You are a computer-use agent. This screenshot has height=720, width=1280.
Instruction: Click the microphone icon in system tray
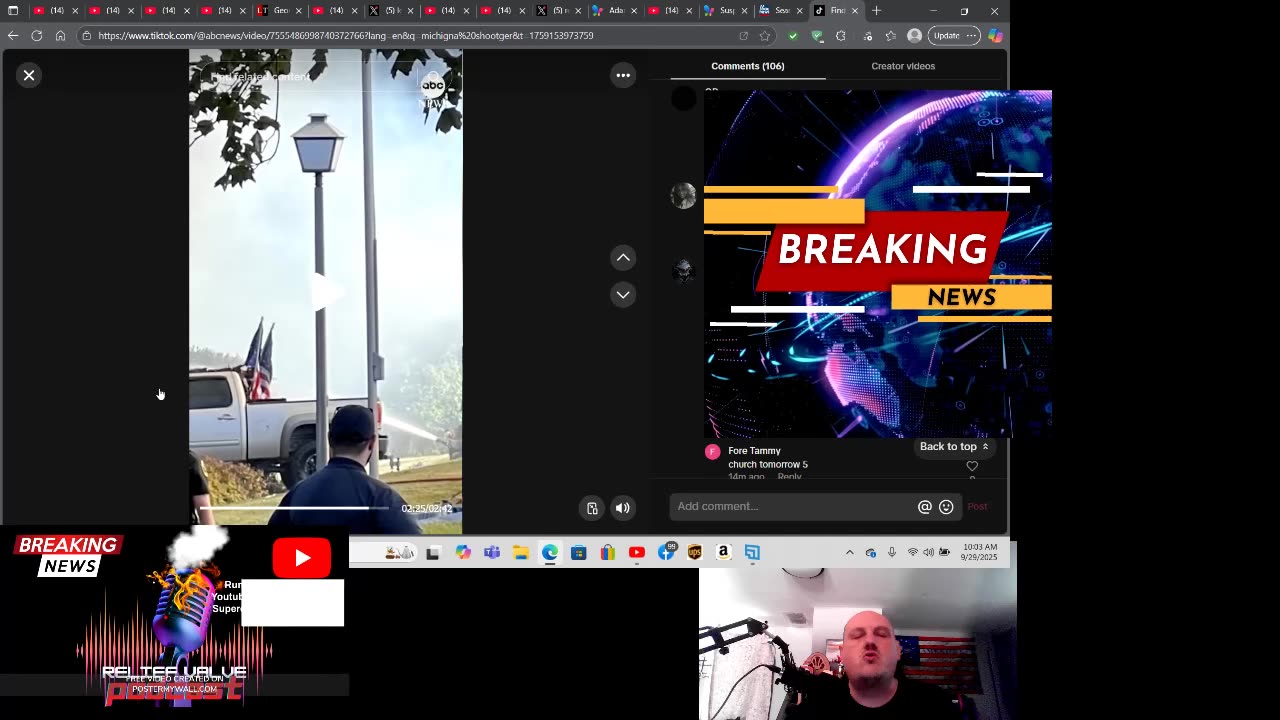(892, 553)
